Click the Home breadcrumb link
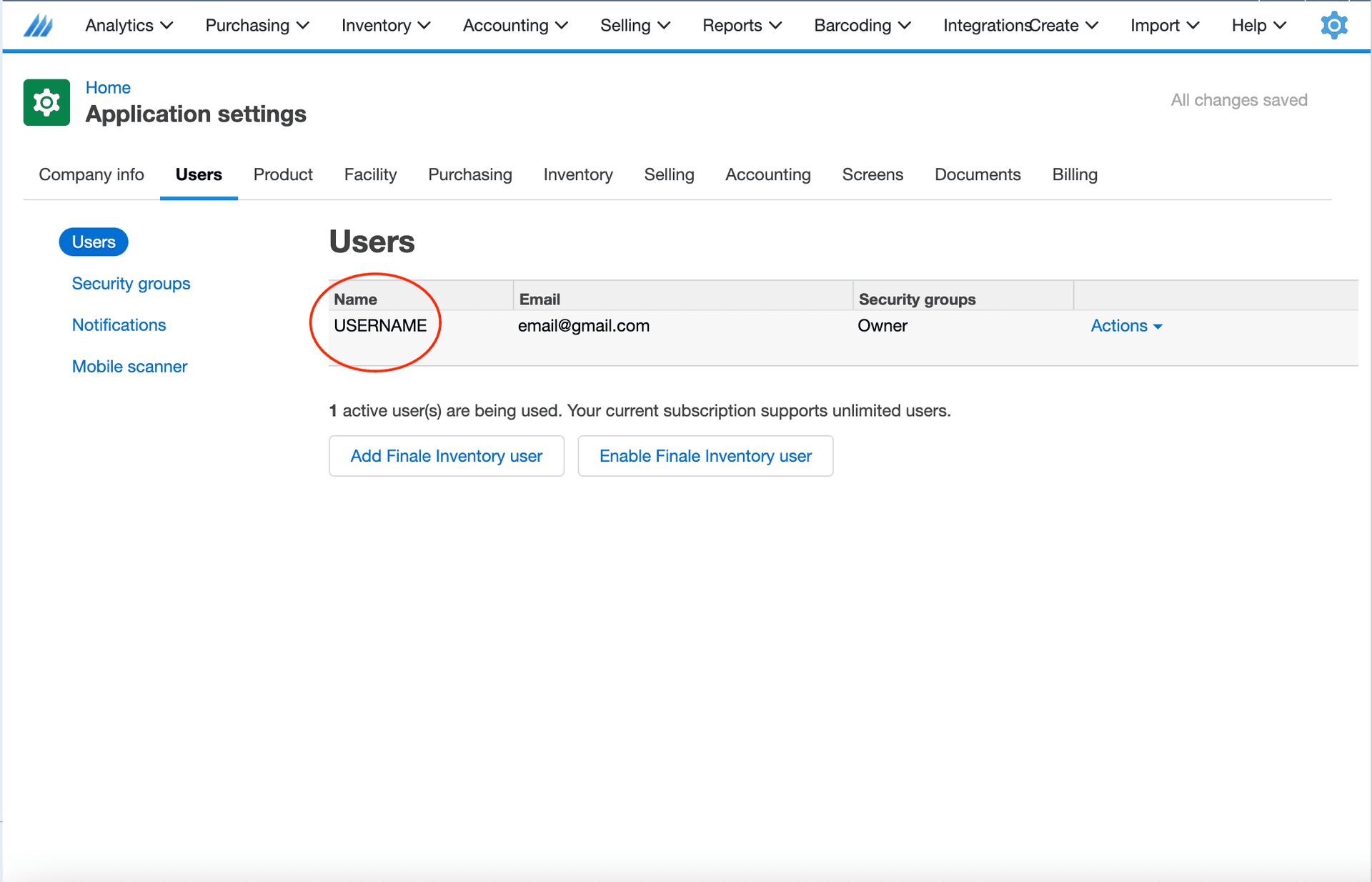 tap(108, 87)
